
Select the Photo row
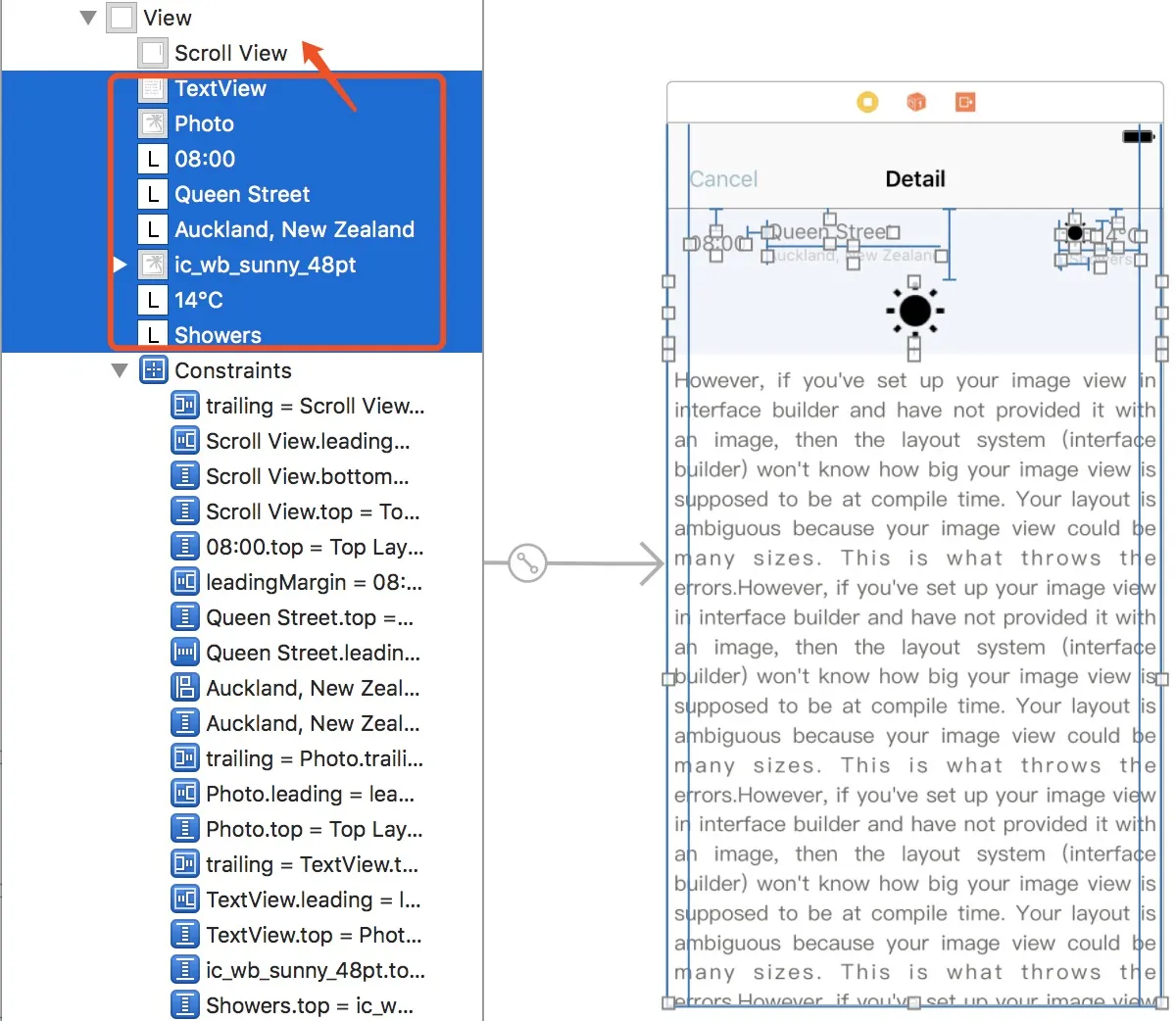241,123
